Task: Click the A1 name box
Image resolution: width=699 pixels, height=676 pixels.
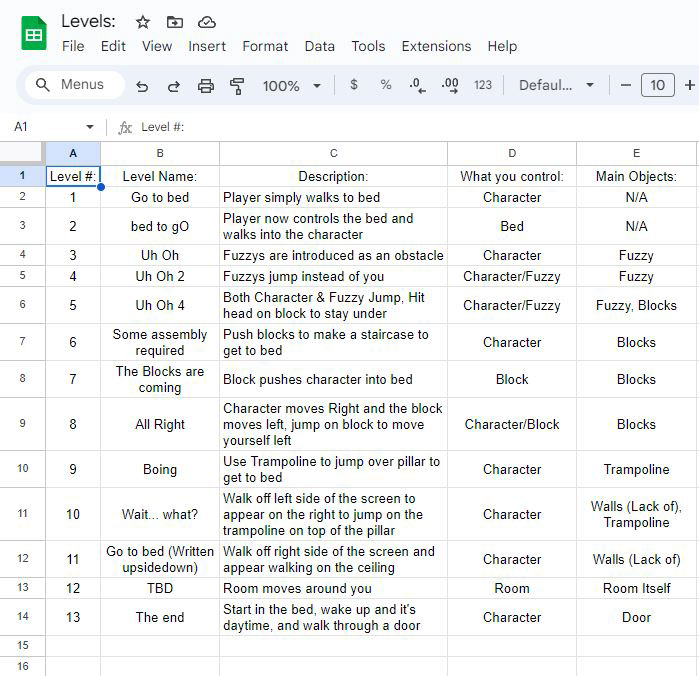Action: [47, 127]
